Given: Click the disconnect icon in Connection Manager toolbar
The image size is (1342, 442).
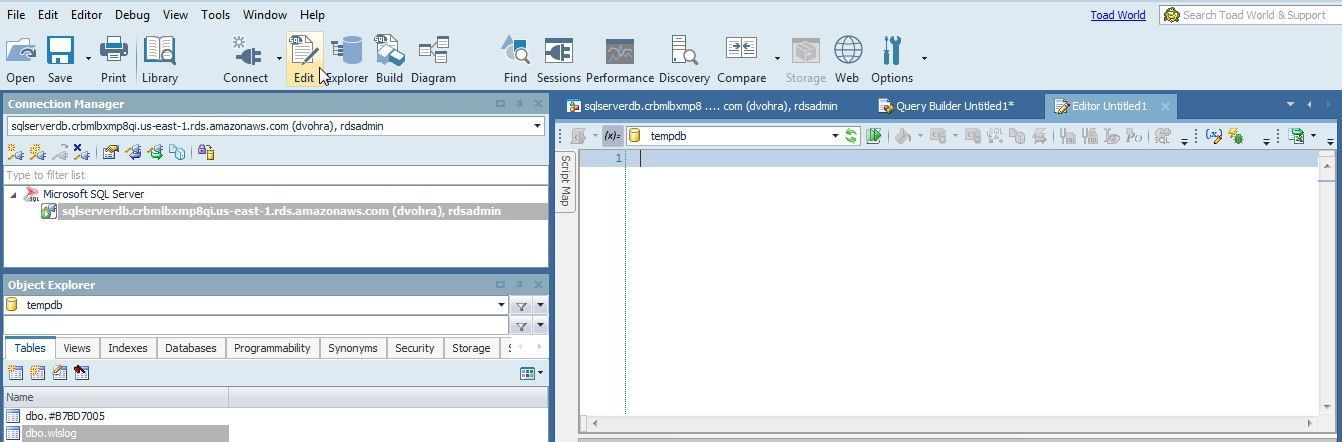Looking at the screenshot, I should (x=81, y=152).
